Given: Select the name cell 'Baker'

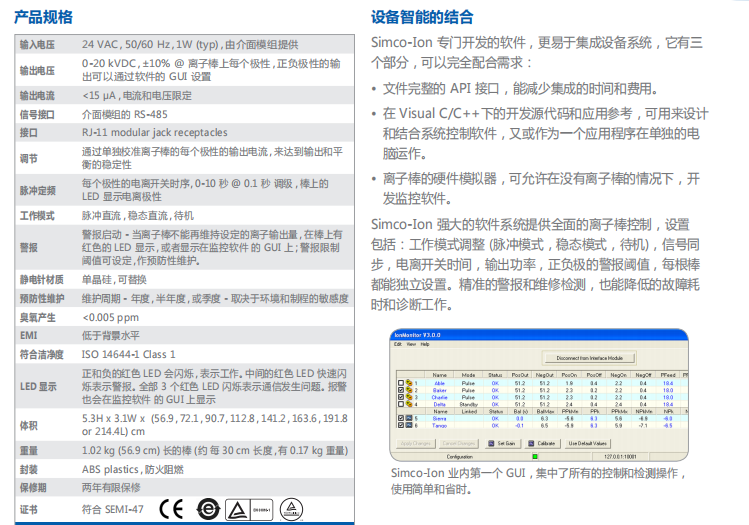Looking at the screenshot, I should (439, 390).
